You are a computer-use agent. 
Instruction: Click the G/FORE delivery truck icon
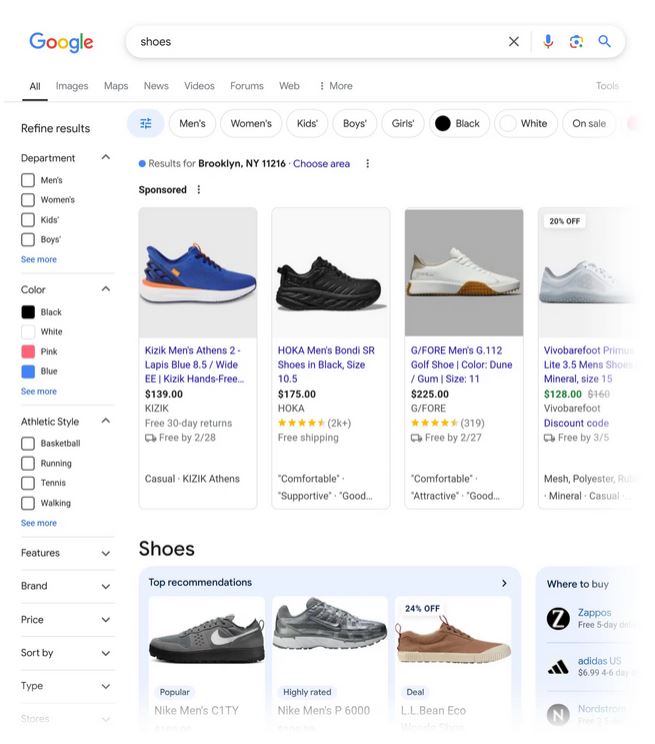[416, 438]
